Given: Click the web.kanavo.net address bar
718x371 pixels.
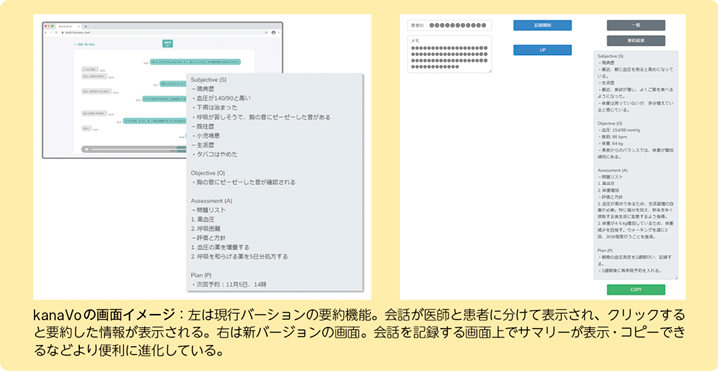Looking at the screenshot, I should [x=165, y=33].
